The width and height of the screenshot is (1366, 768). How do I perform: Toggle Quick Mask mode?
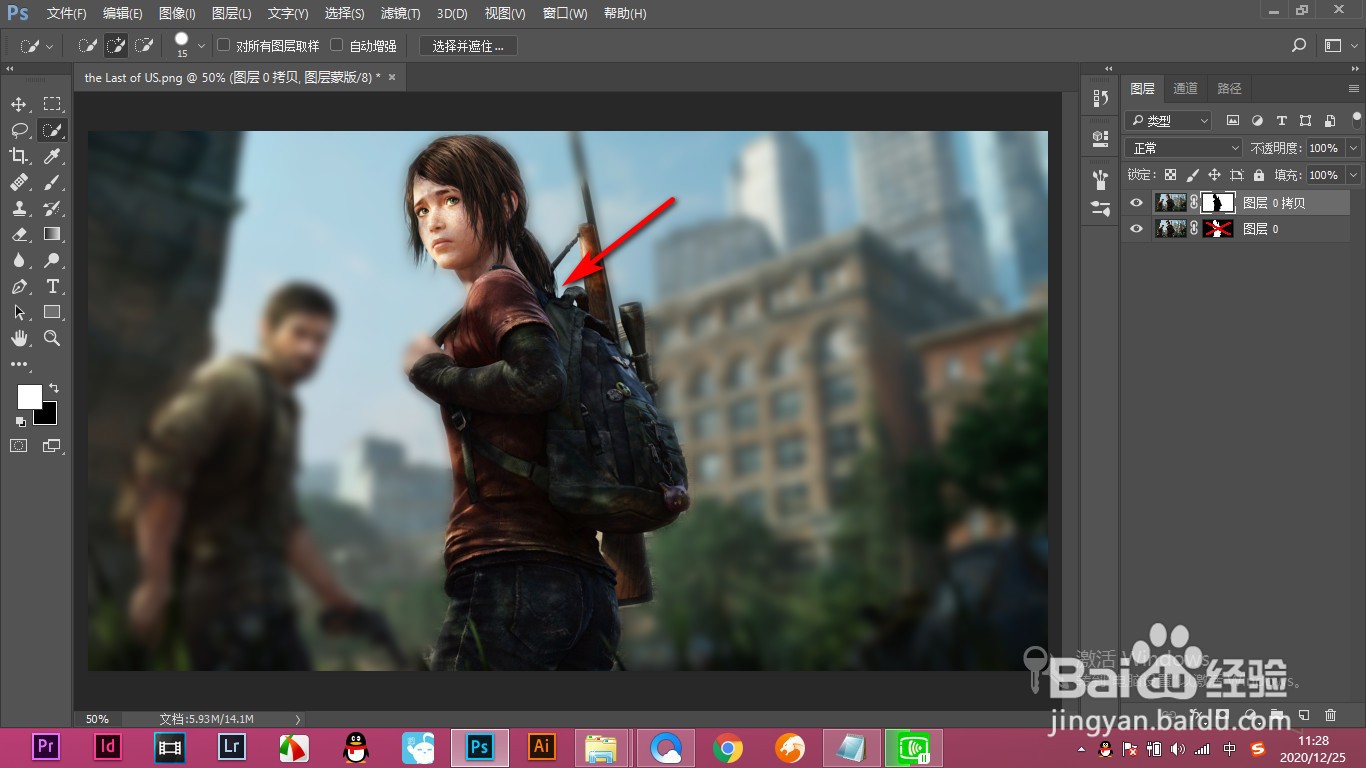point(19,446)
